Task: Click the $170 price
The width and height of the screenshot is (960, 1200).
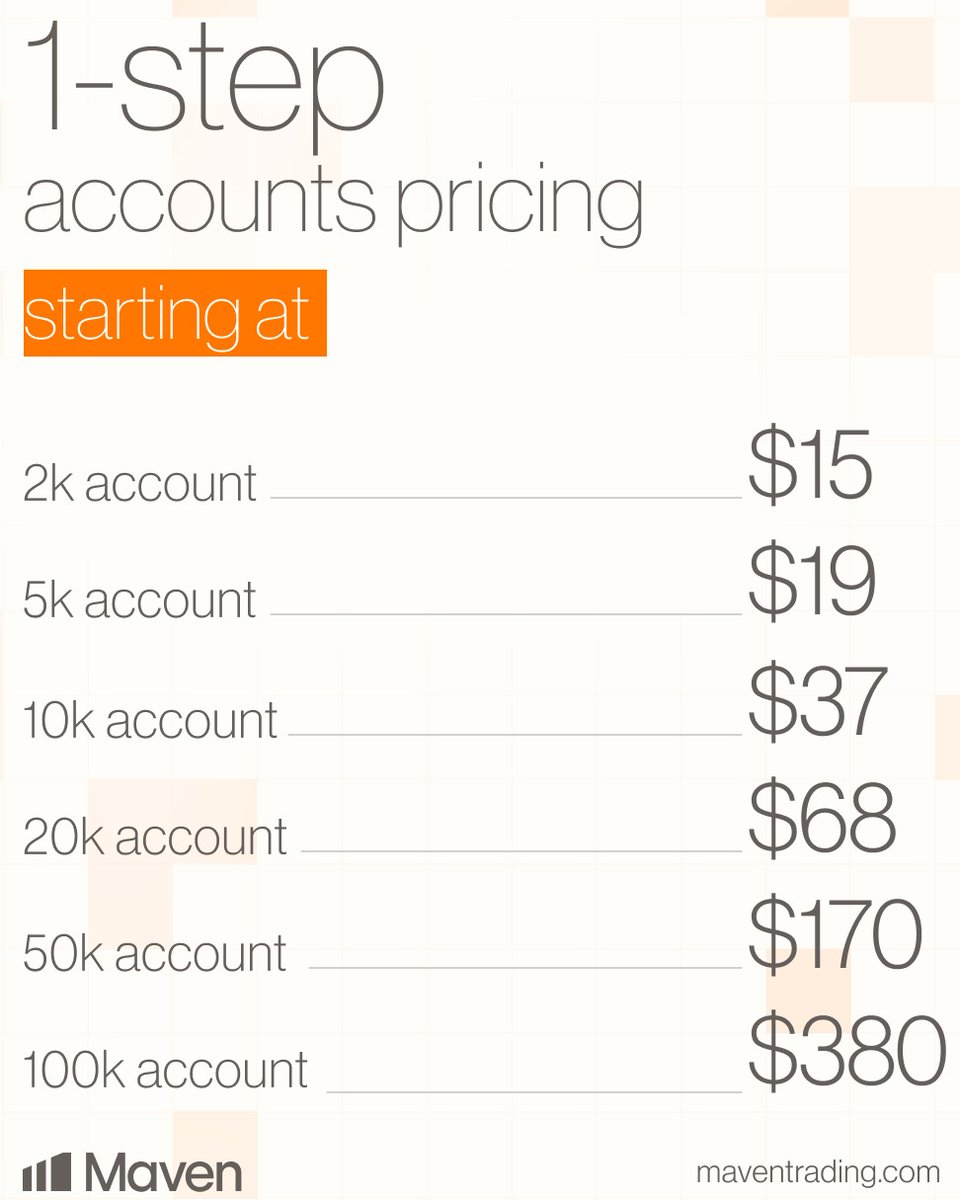Action: click(834, 936)
